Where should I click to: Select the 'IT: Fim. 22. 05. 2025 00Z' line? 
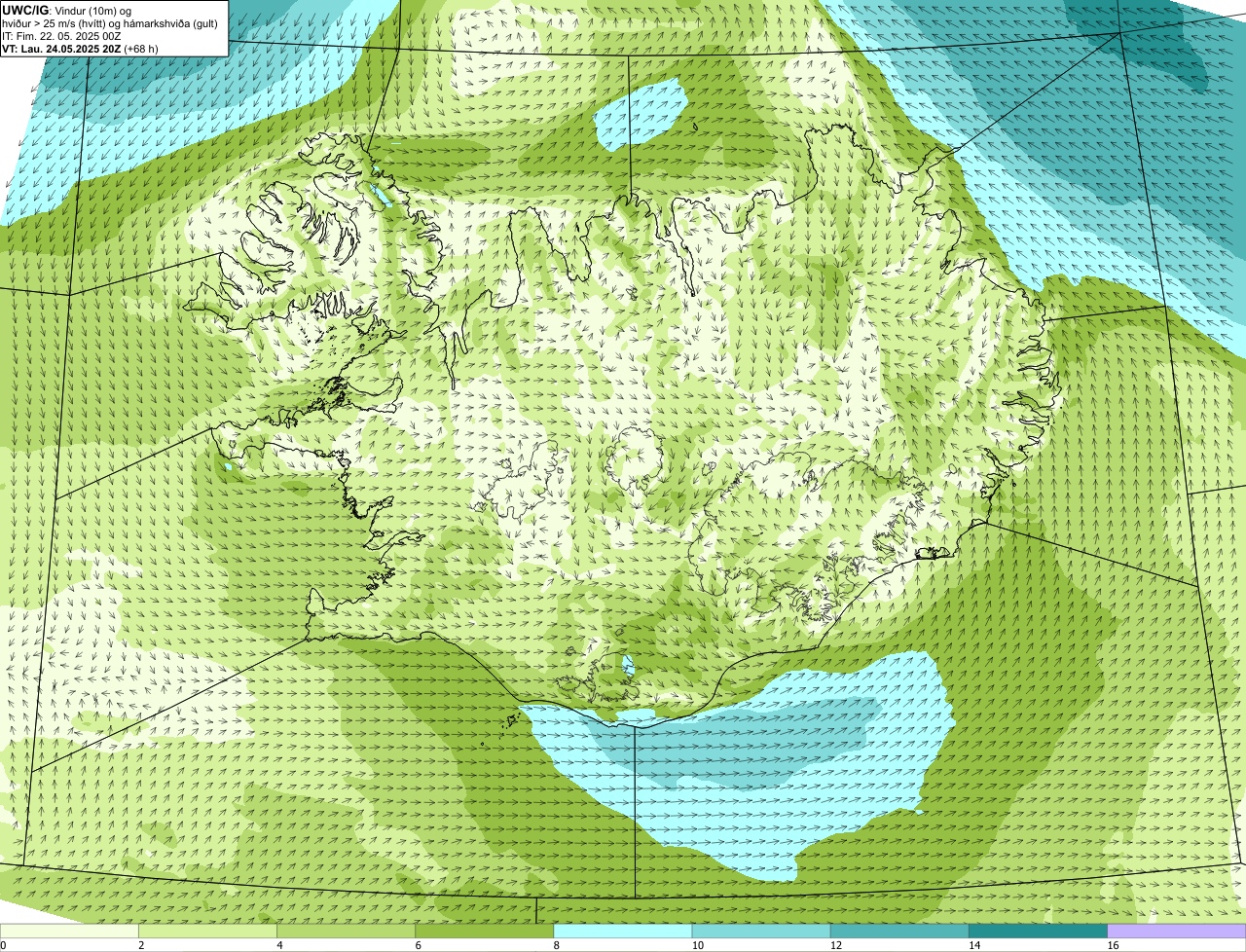pos(62,35)
